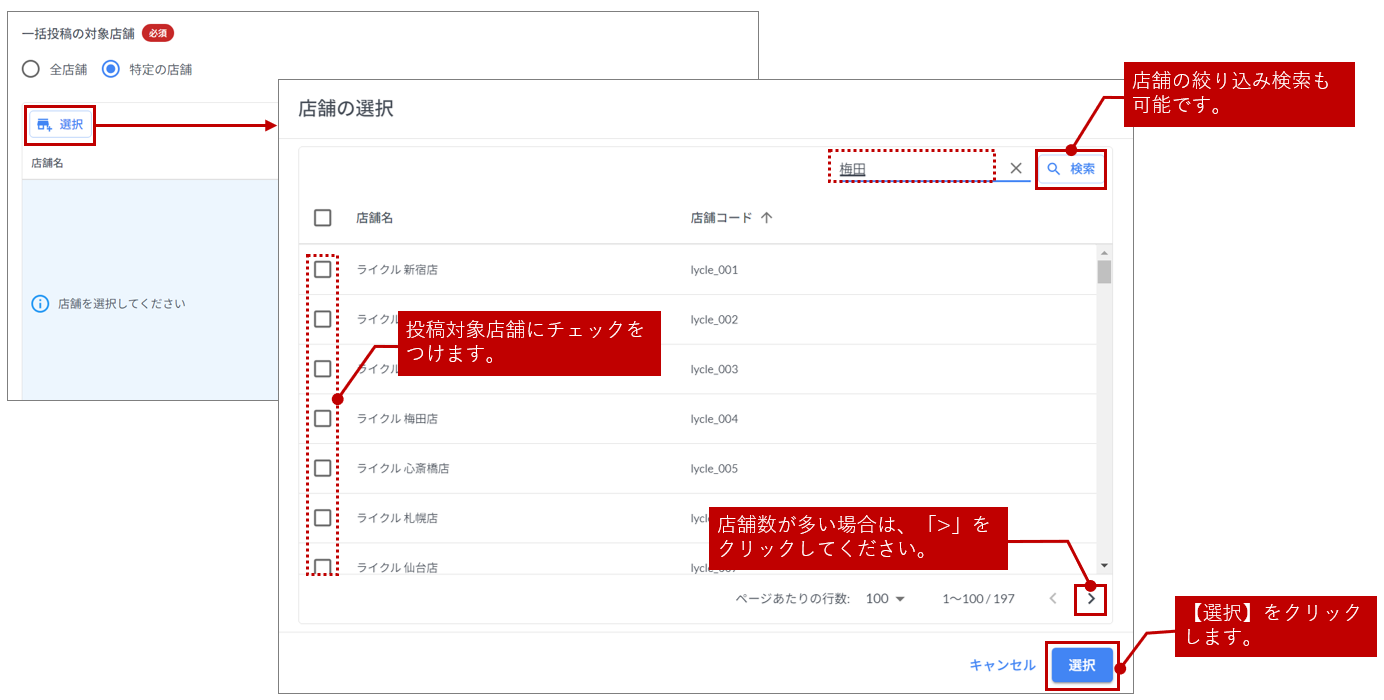
Task: Check the ライクル 梅田店 checkbox
Action: (x=323, y=419)
